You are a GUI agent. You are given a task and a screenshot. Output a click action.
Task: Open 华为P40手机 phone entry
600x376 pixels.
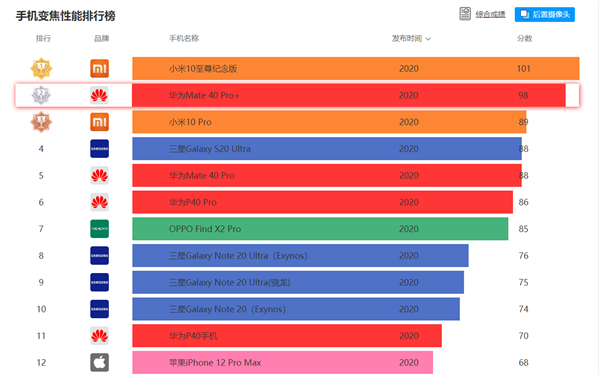[x=193, y=336]
